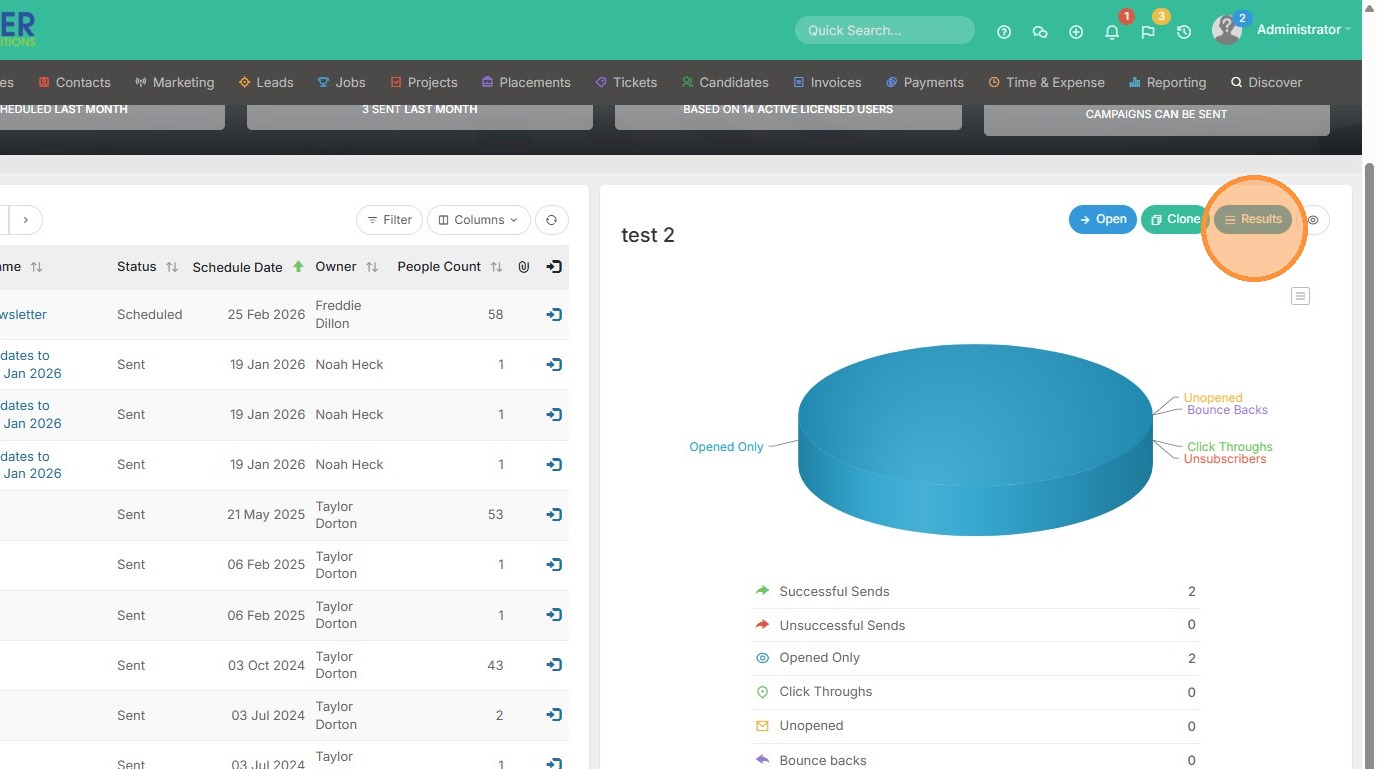Viewport: 1377px width, 769px height.
Task: Click the Unsuccessful Sends stat row
Action: (x=975, y=625)
